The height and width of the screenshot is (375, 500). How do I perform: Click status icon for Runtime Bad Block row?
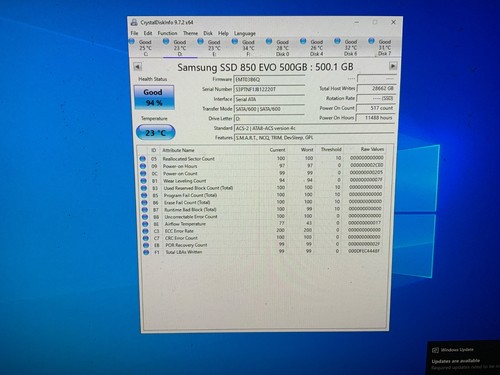click(145, 210)
